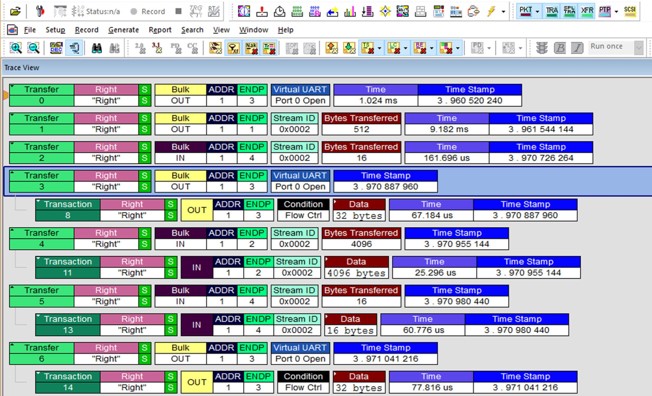Click the Zoom In magnifier icon
This screenshot has width=652, height=396.
click(16, 48)
